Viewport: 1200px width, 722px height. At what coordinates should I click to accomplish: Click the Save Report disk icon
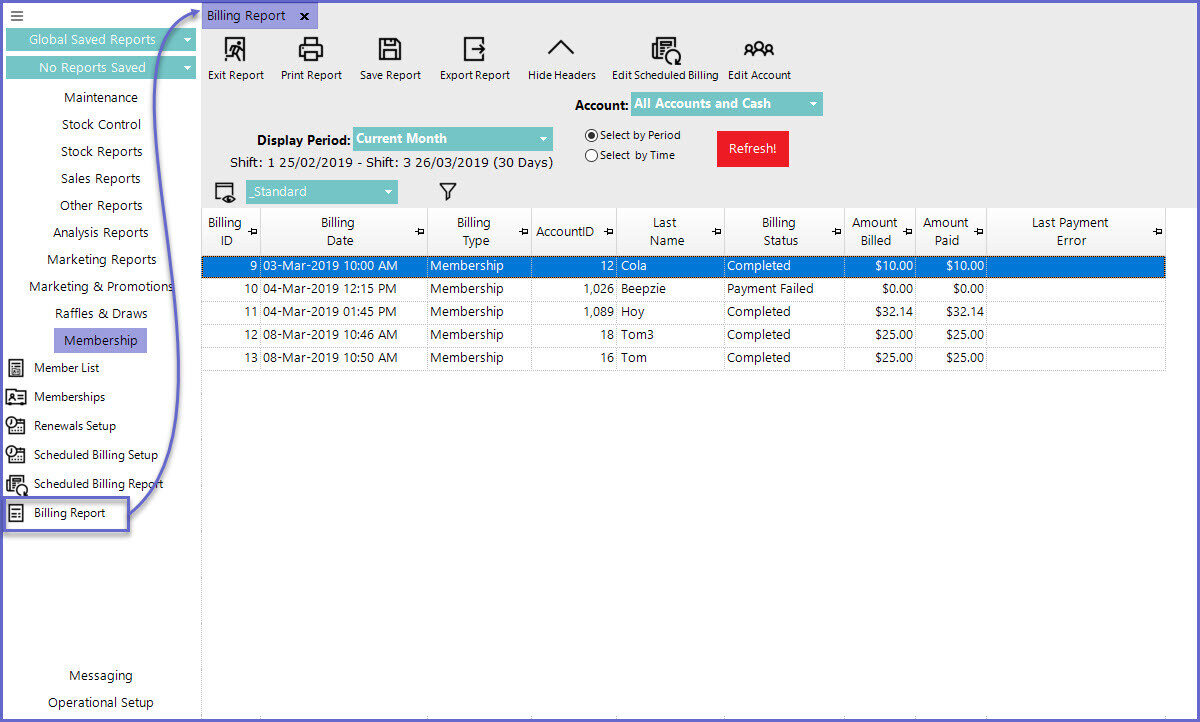(x=390, y=50)
